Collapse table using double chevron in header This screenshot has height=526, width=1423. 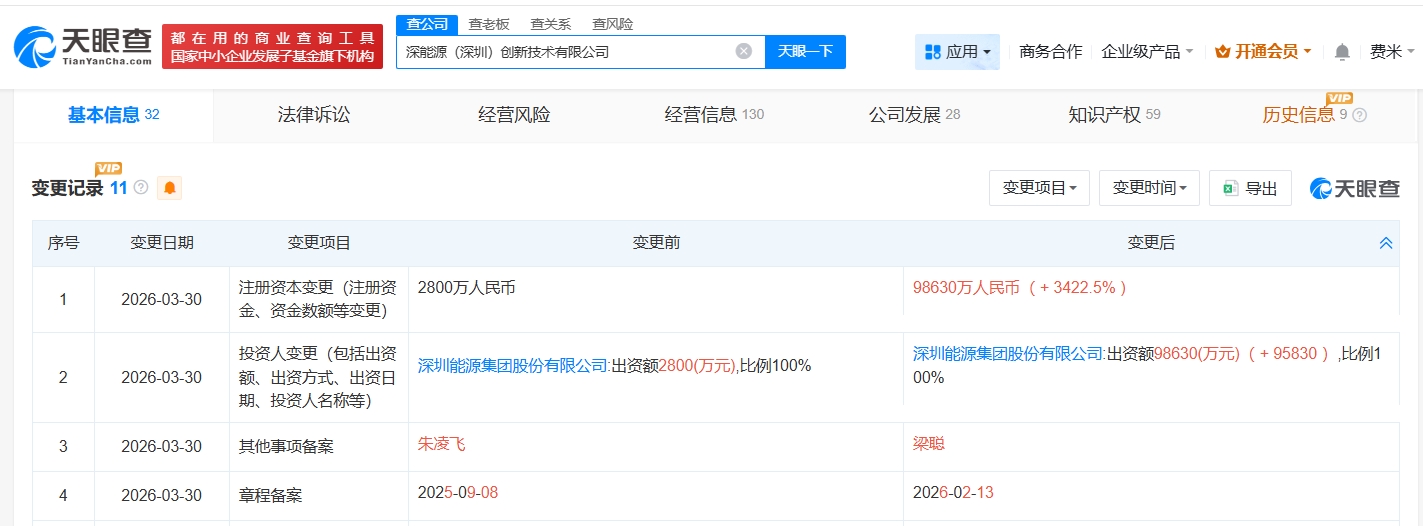click(x=1385, y=243)
